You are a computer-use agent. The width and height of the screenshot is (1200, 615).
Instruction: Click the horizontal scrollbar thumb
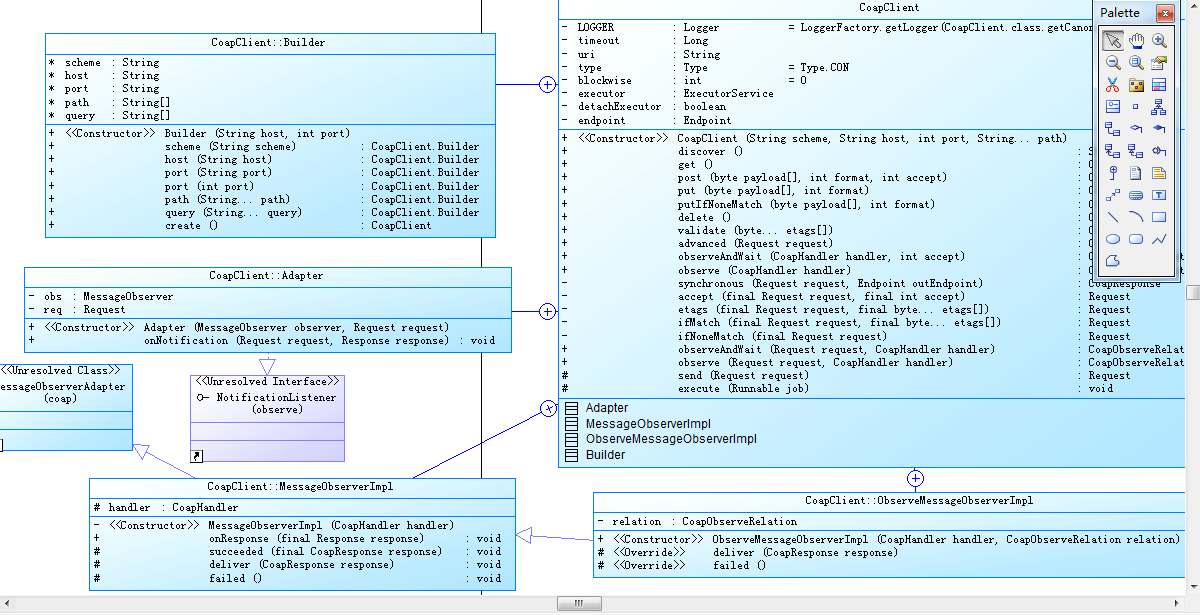pyautogui.click(x=579, y=604)
